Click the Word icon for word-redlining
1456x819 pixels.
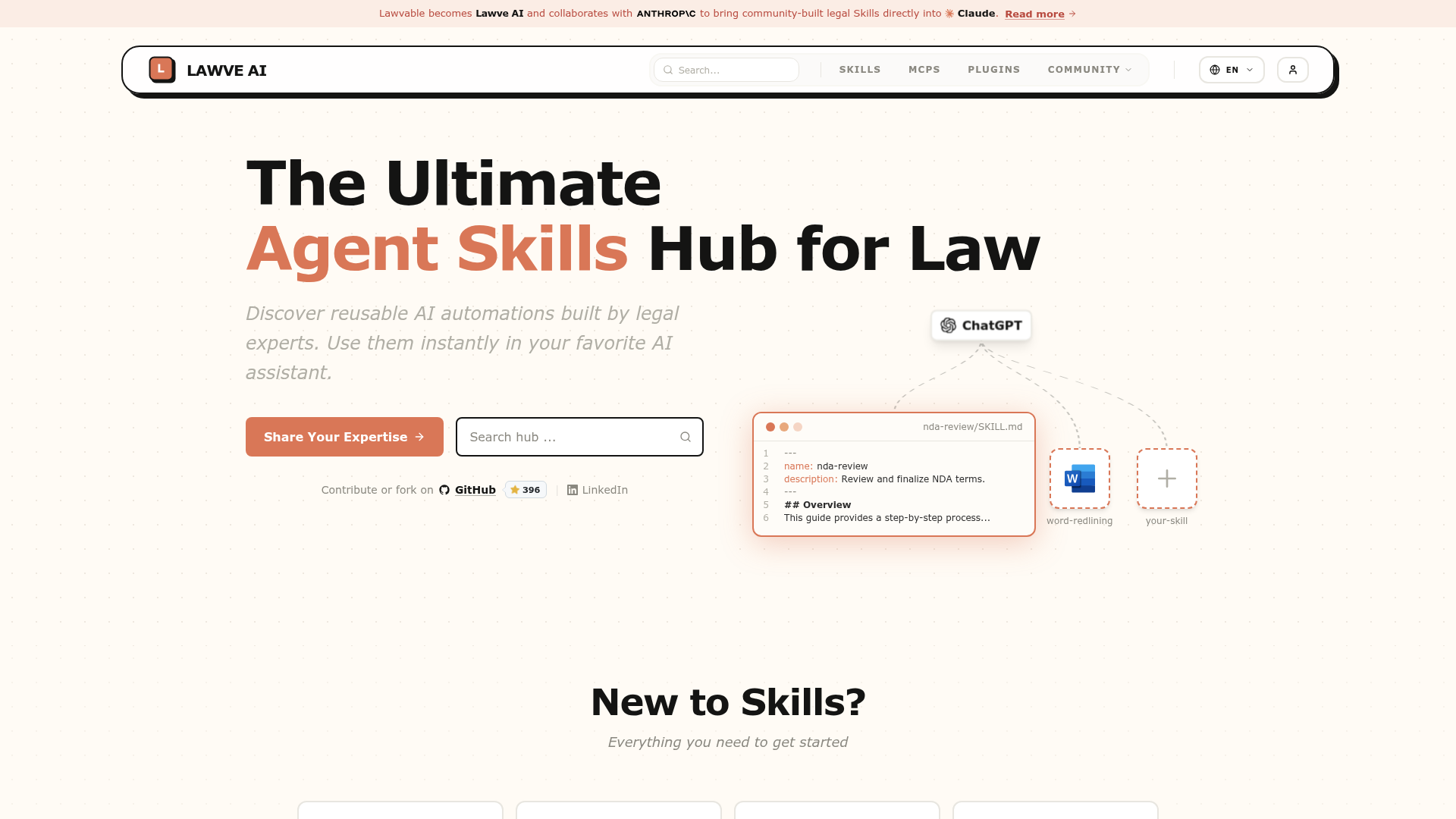pos(1080,479)
